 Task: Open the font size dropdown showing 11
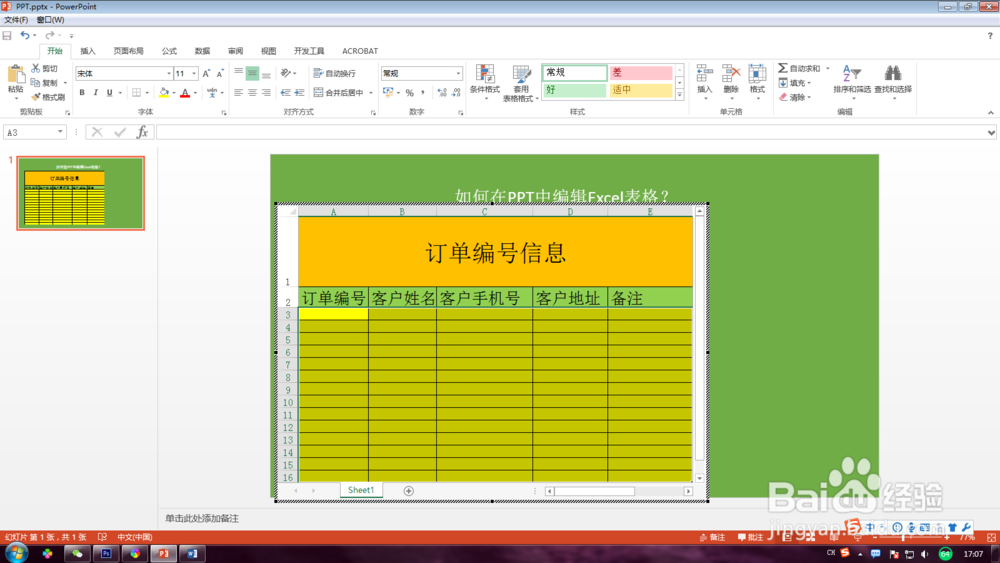click(x=194, y=73)
